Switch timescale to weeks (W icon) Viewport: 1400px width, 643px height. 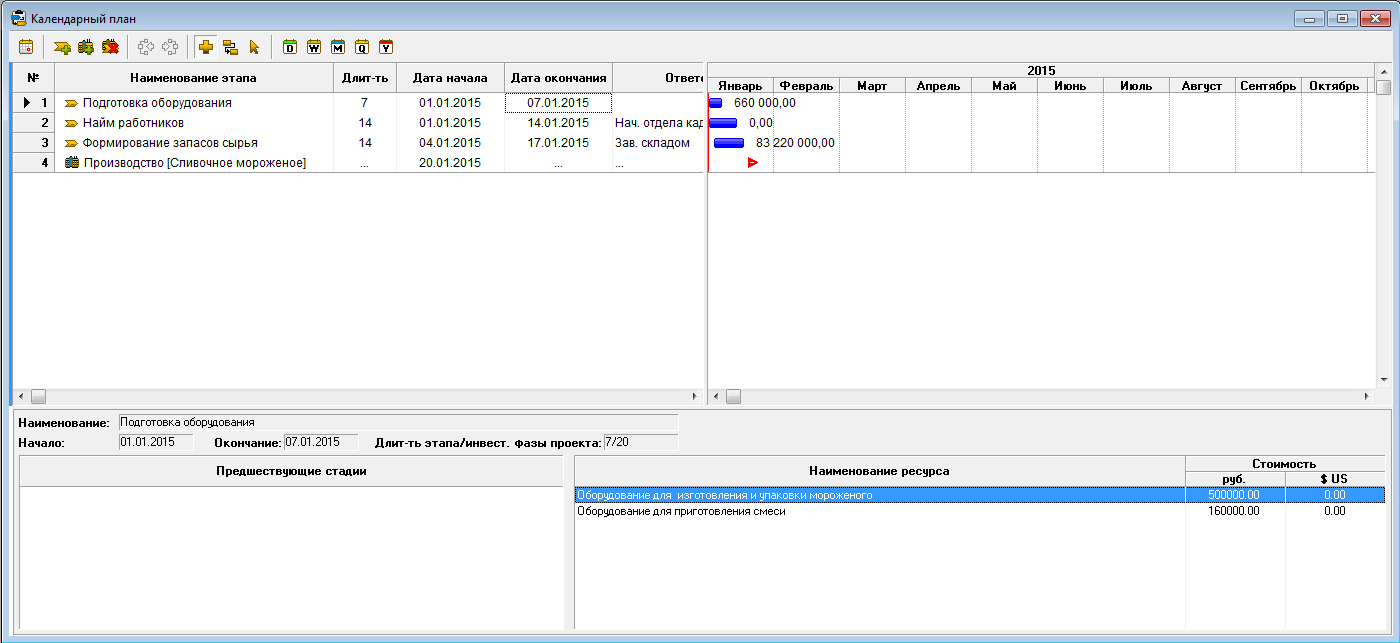(314, 47)
